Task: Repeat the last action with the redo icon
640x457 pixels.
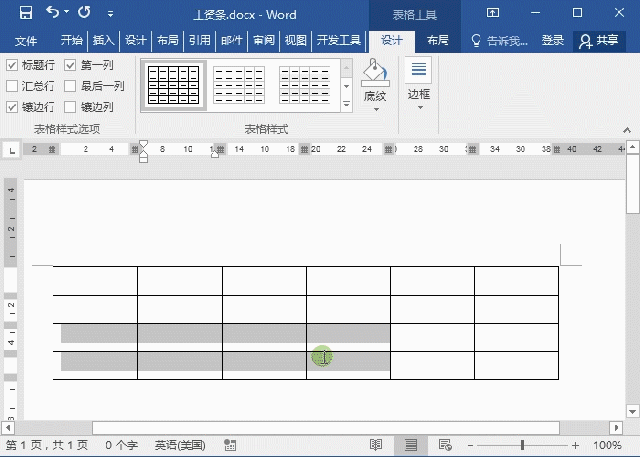Action: coord(84,12)
